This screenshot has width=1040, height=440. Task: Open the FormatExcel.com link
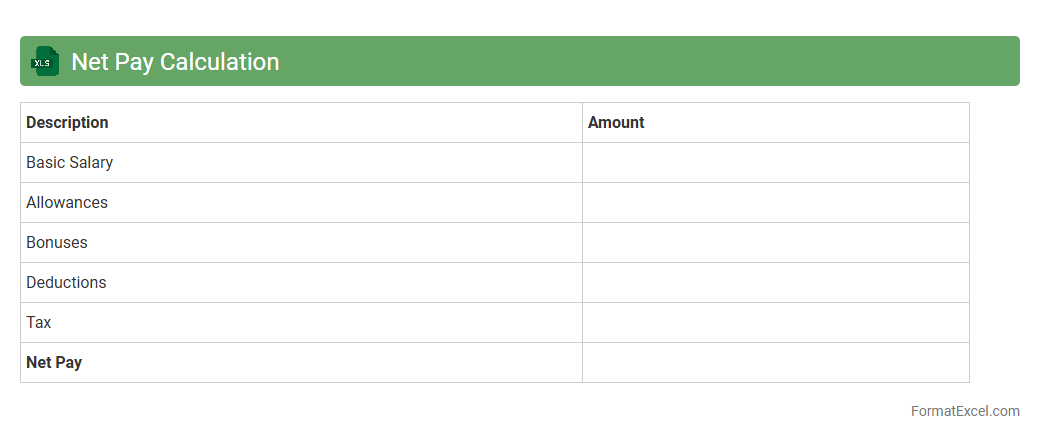(965, 411)
